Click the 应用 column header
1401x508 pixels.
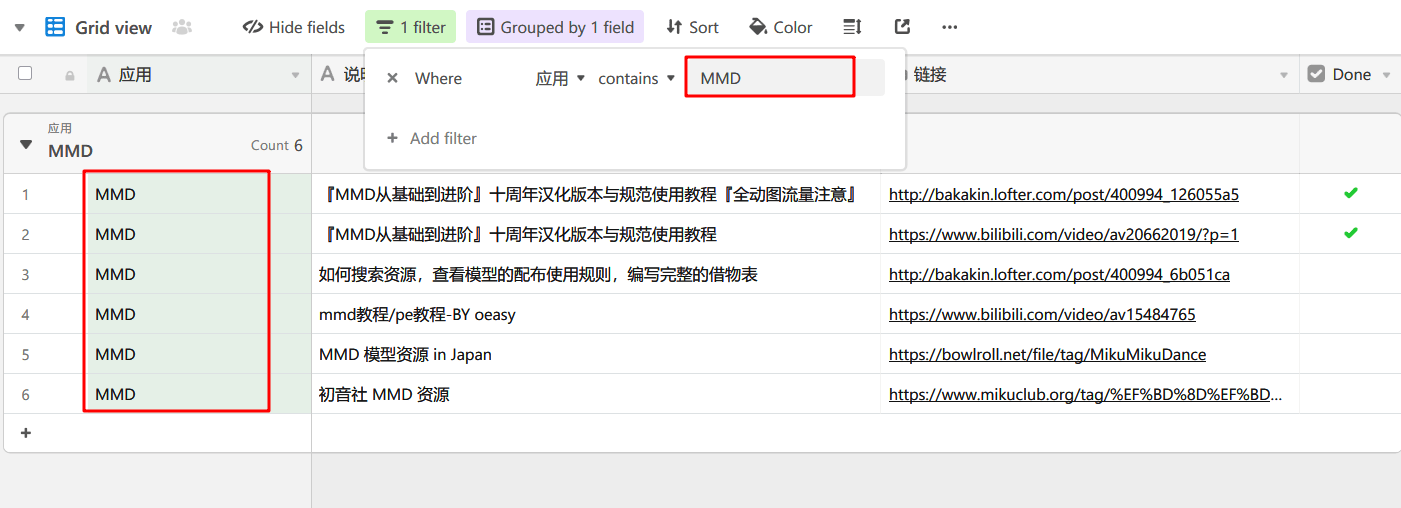(x=199, y=75)
